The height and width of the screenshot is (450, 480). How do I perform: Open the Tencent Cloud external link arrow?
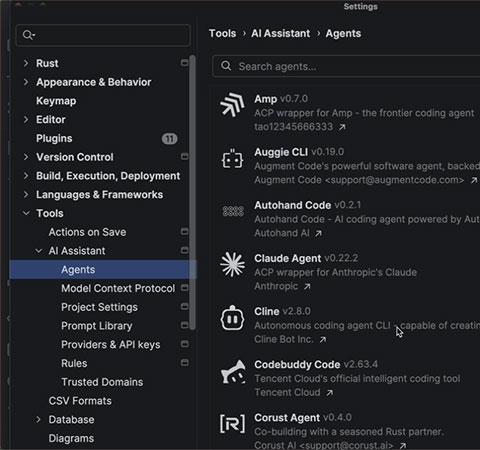click(329, 393)
